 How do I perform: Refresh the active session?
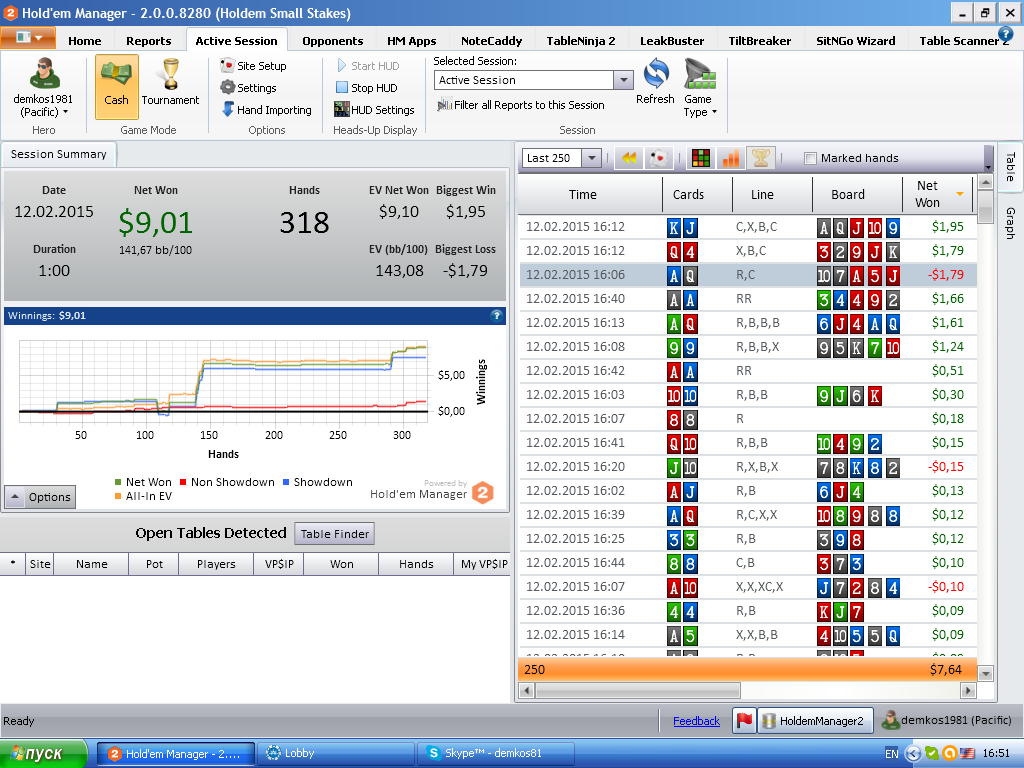click(x=655, y=82)
